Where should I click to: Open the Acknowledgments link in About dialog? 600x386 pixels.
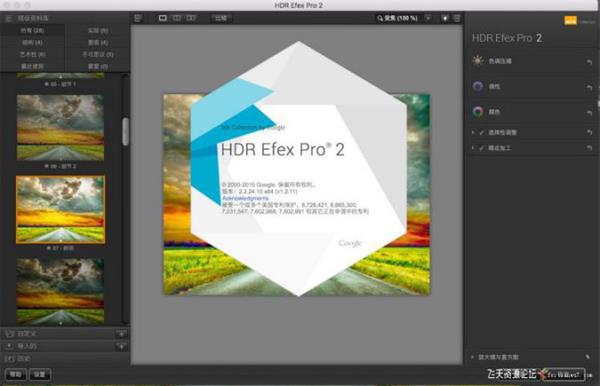(245, 198)
